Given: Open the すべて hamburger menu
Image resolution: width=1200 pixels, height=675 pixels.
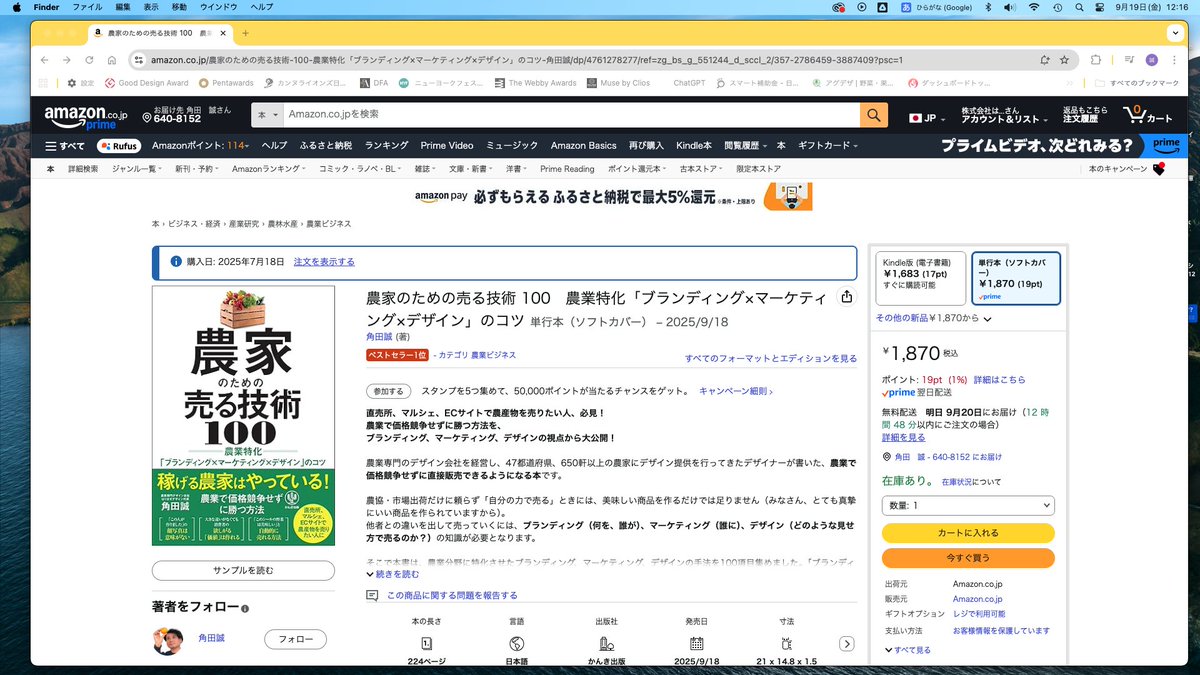Looking at the screenshot, I should tap(65, 146).
